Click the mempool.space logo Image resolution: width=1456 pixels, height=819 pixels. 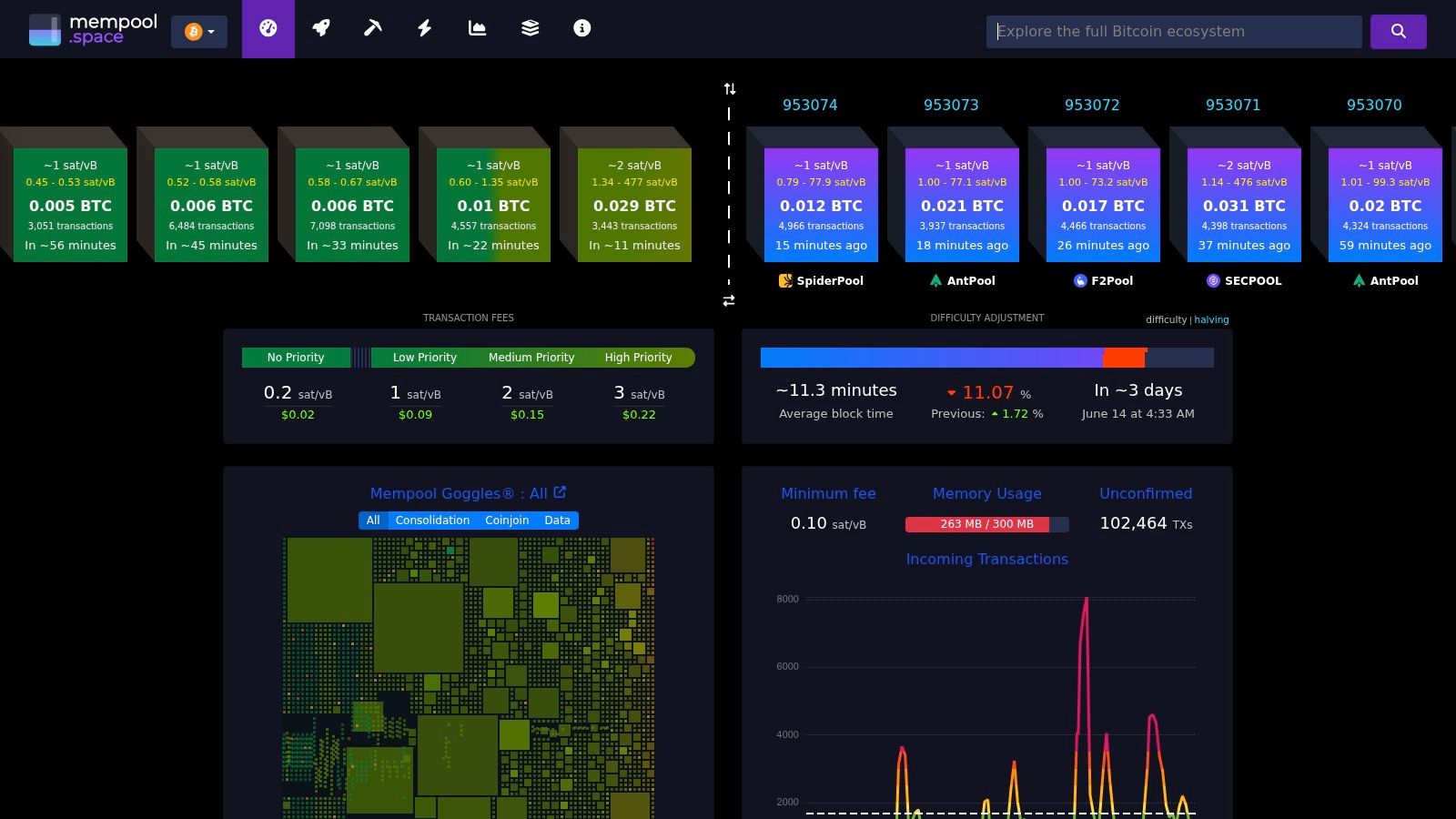coord(93,29)
